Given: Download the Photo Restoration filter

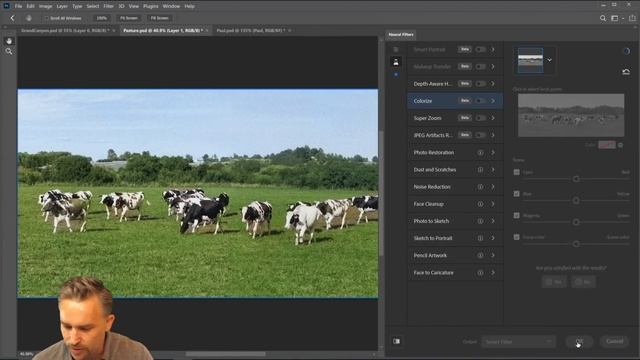Looking at the screenshot, I should pos(480,153).
